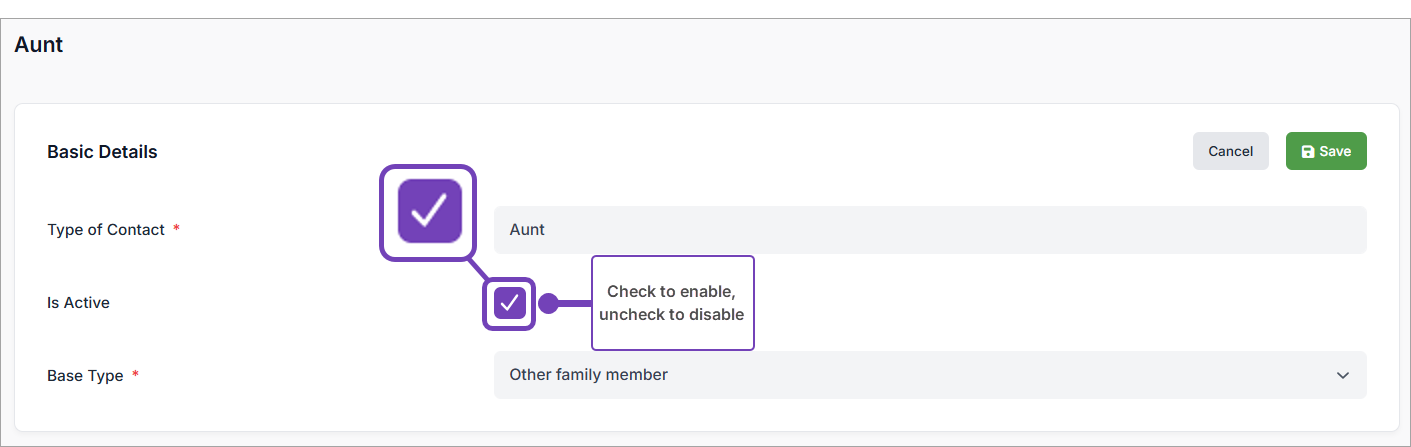Click the floppy disk icon on Save
Viewport: 1411px width, 447px height.
1307,152
